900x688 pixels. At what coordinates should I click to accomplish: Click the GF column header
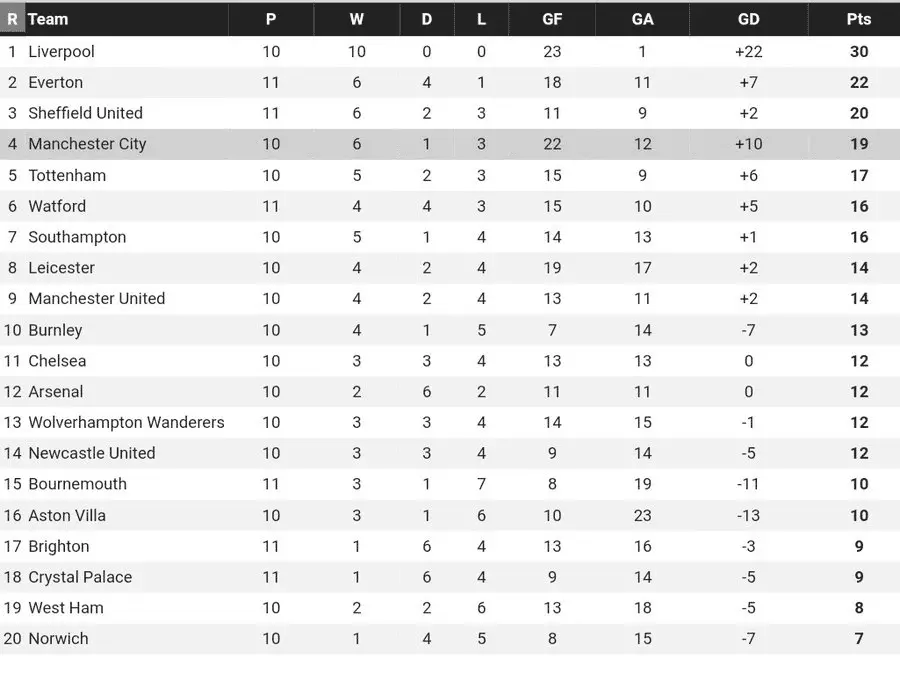[x=552, y=19]
